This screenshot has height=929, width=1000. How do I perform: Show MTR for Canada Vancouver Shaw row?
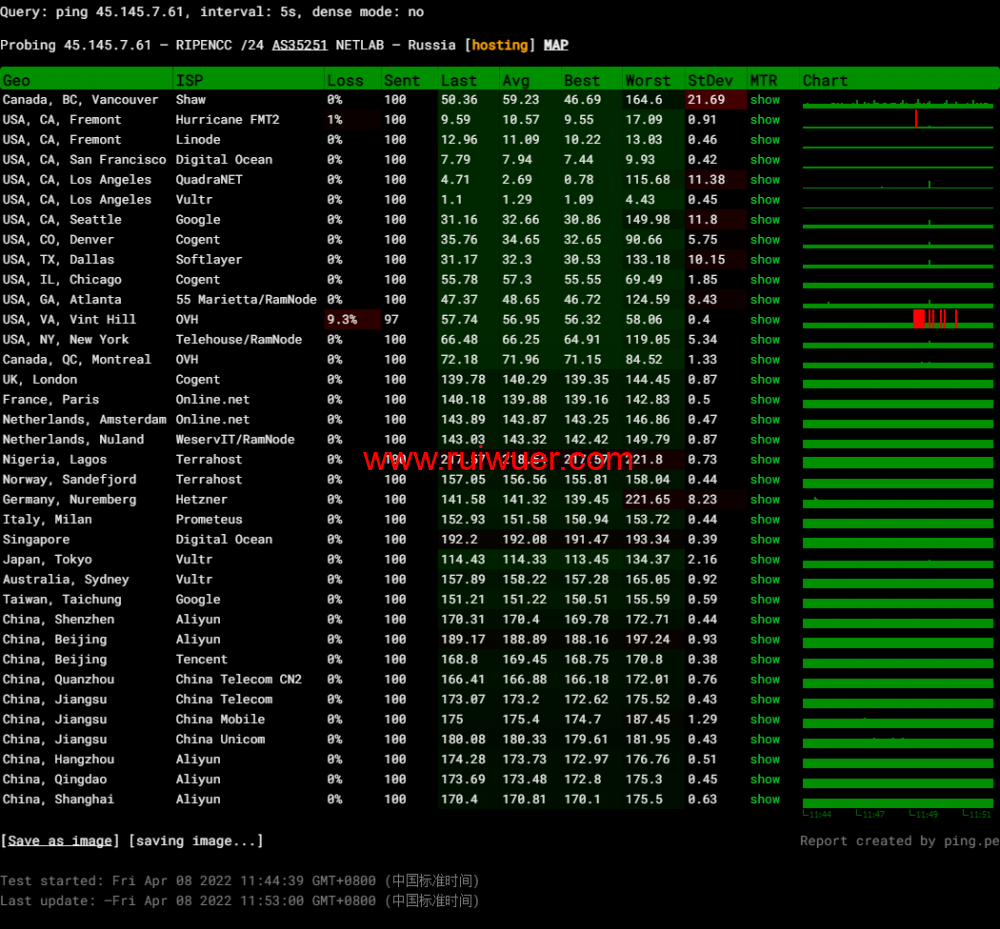(765, 100)
